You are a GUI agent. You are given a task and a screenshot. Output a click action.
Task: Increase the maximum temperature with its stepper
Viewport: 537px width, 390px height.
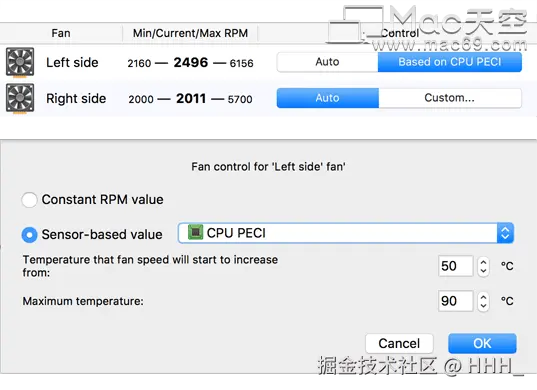point(483,297)
